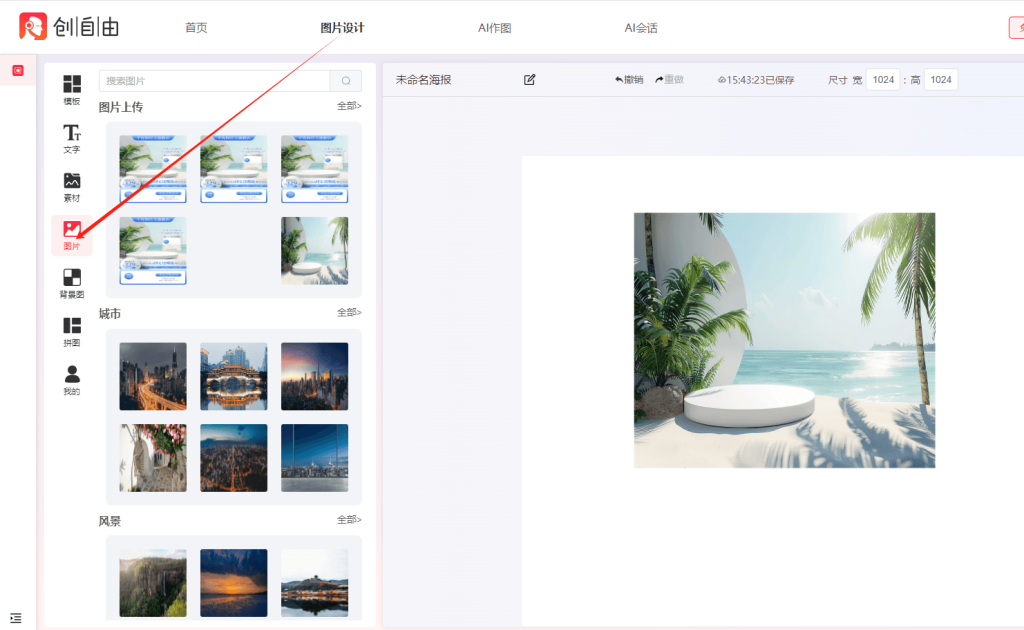Expand 全部 for 城市 section
The height and width of the screenshot is (630, 1024).
tap(349, 313)
